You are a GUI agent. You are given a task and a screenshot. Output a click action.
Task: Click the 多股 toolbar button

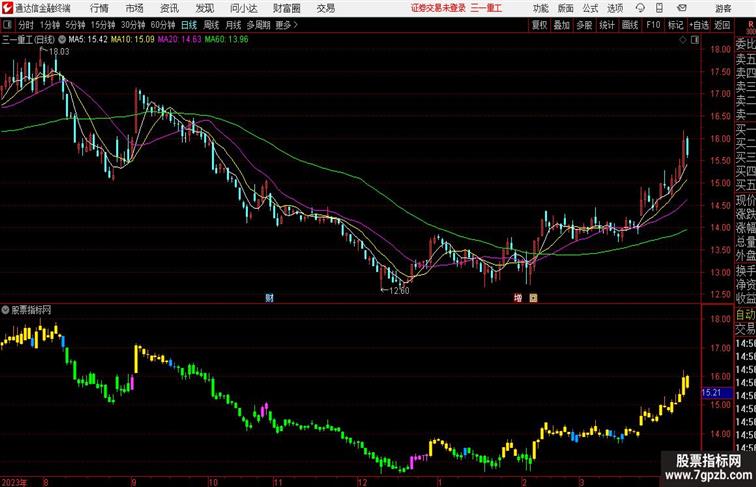click(x=584, y=25)
